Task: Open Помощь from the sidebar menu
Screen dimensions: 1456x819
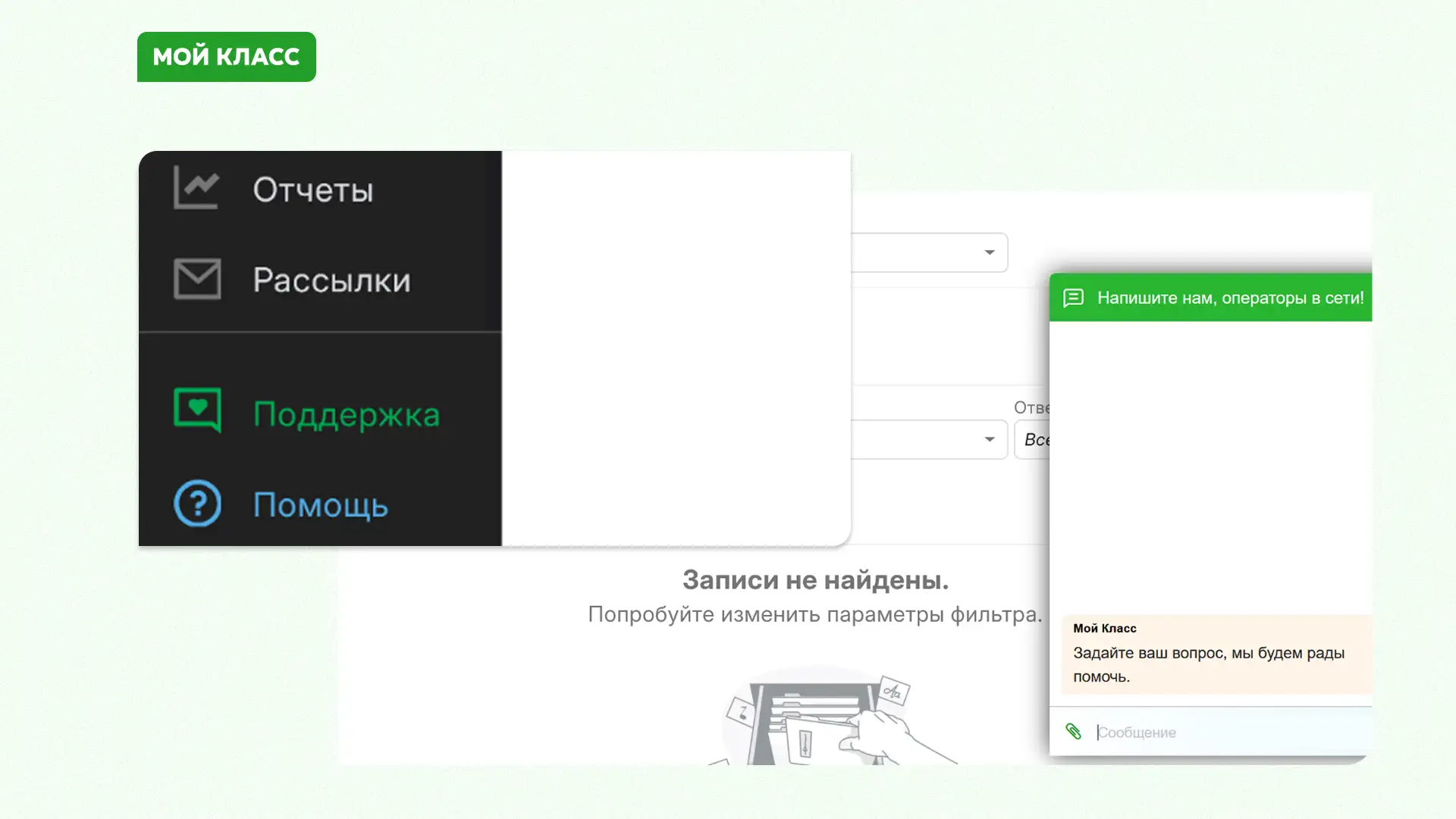Action: pos(321,506)
